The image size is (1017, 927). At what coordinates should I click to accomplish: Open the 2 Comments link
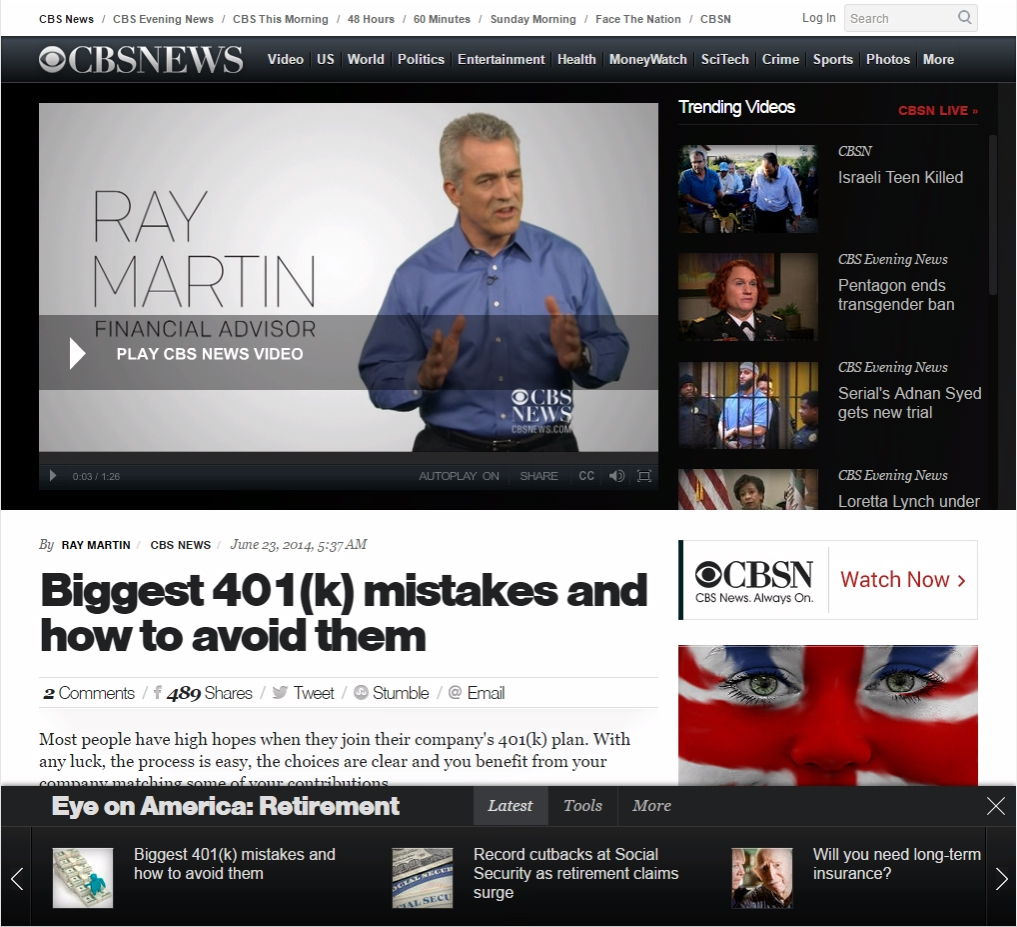pyautogui.click(x=89, y=693)
